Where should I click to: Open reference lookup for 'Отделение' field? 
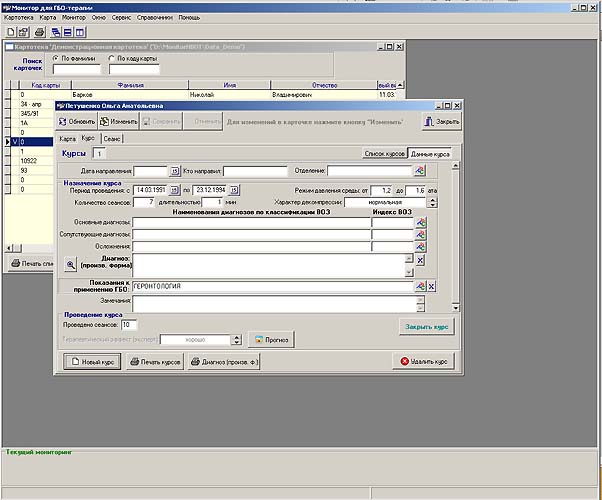[420, 171]
